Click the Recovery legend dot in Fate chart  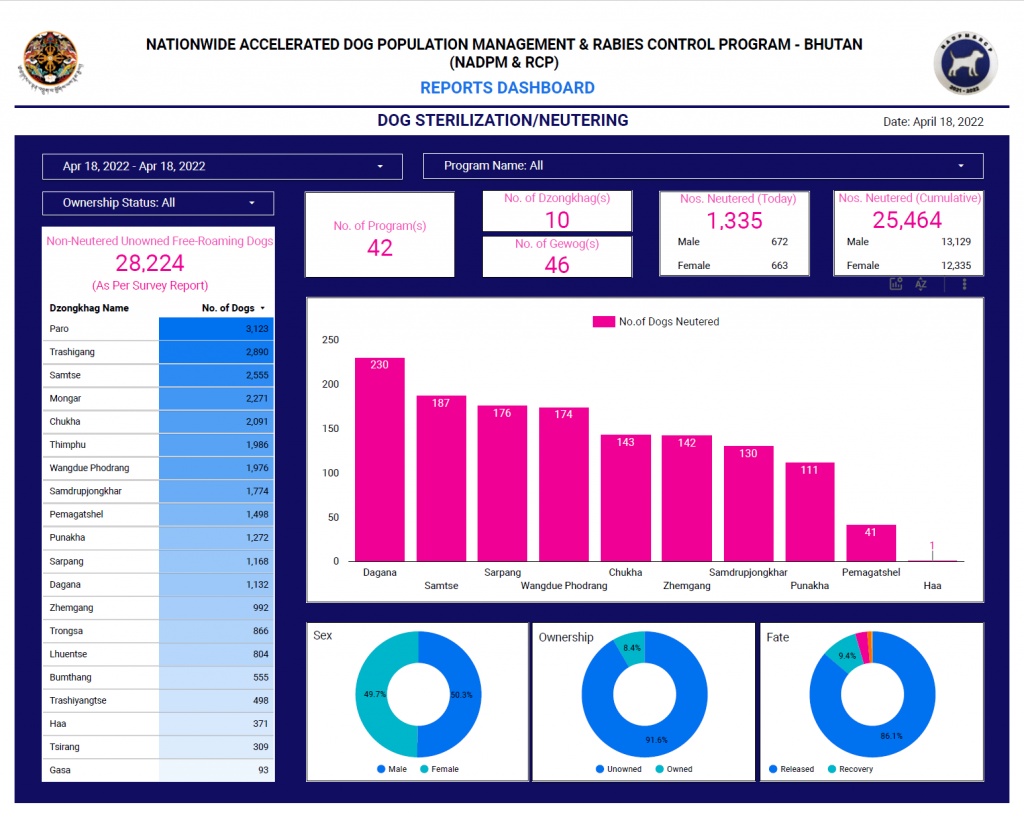click(x=830, y=769)
